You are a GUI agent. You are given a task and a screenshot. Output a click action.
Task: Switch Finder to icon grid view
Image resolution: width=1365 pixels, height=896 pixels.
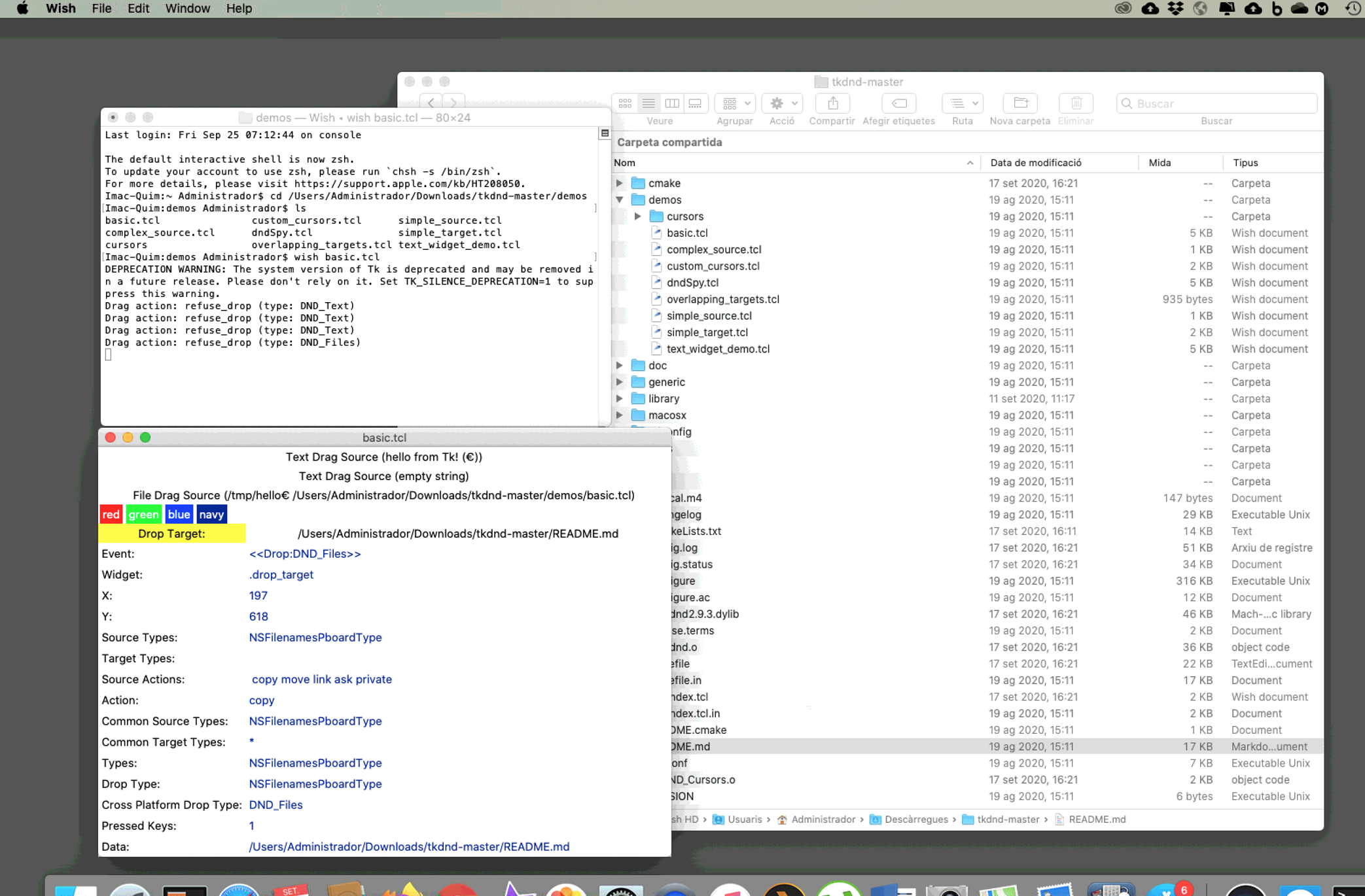(625, 103)
